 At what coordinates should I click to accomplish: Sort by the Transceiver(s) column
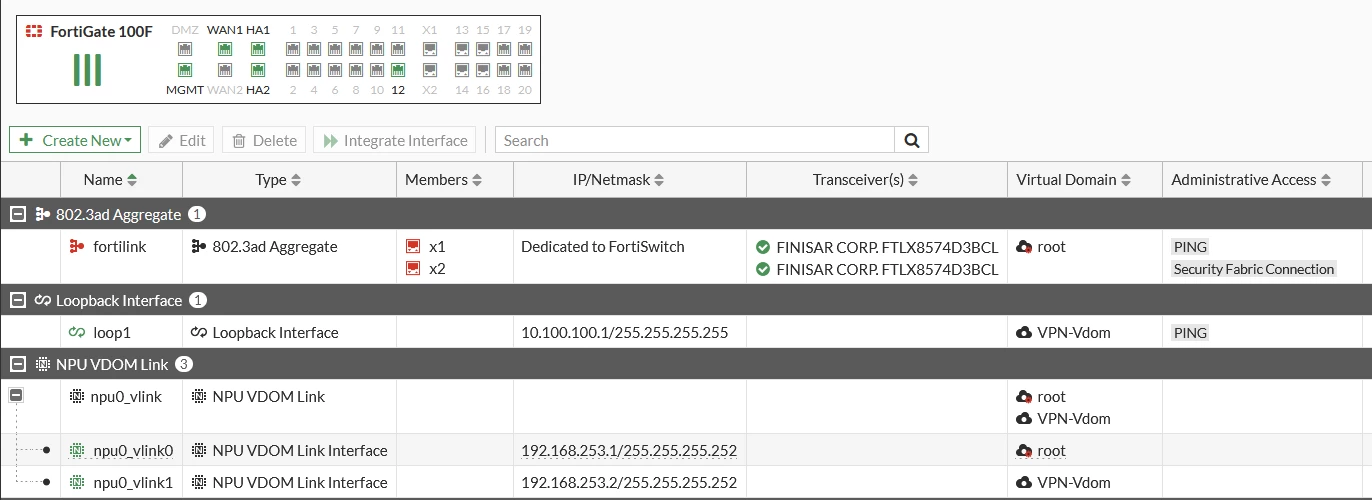click(866, 180)
